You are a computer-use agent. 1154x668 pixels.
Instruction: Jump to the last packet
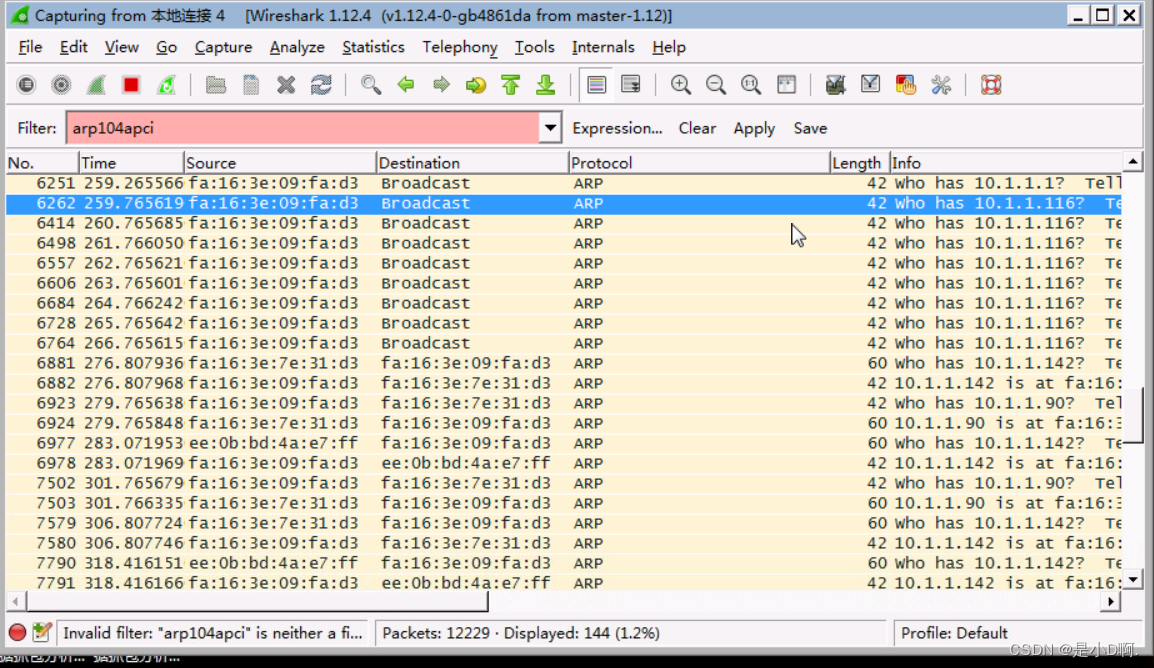(546, 85)
